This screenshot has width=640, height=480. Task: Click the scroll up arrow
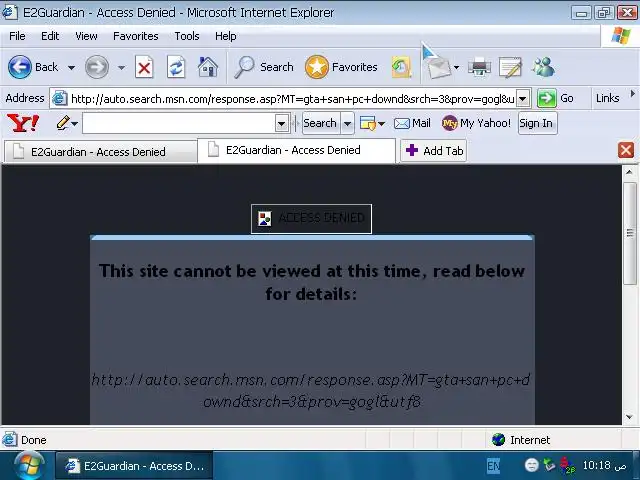point(629,172)
